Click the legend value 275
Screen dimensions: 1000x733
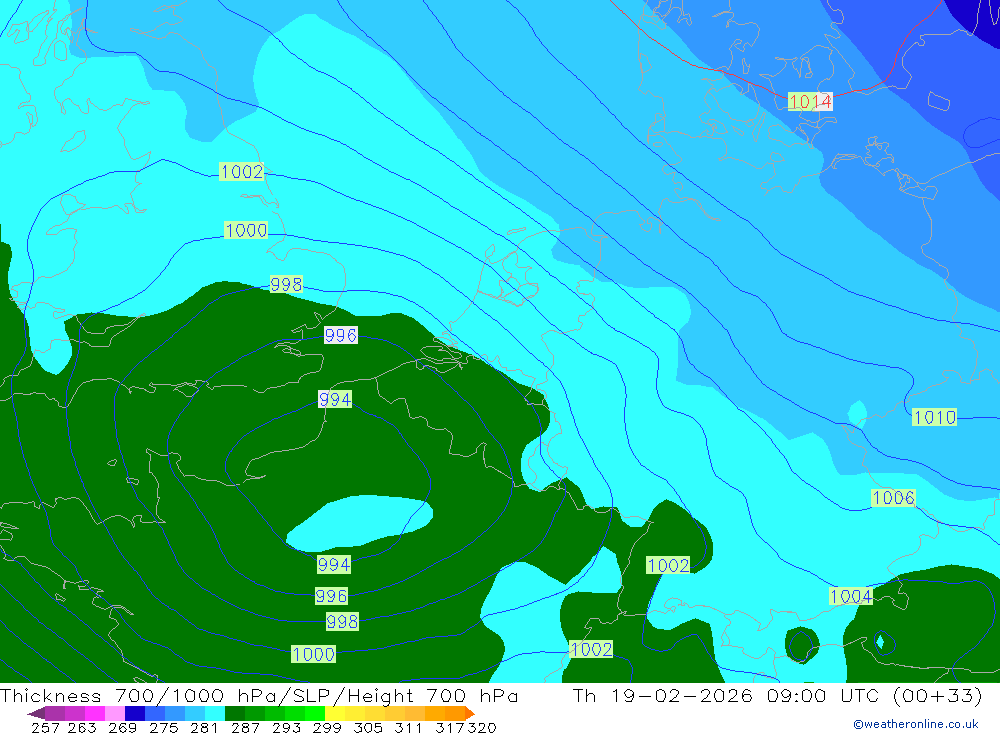163,727
